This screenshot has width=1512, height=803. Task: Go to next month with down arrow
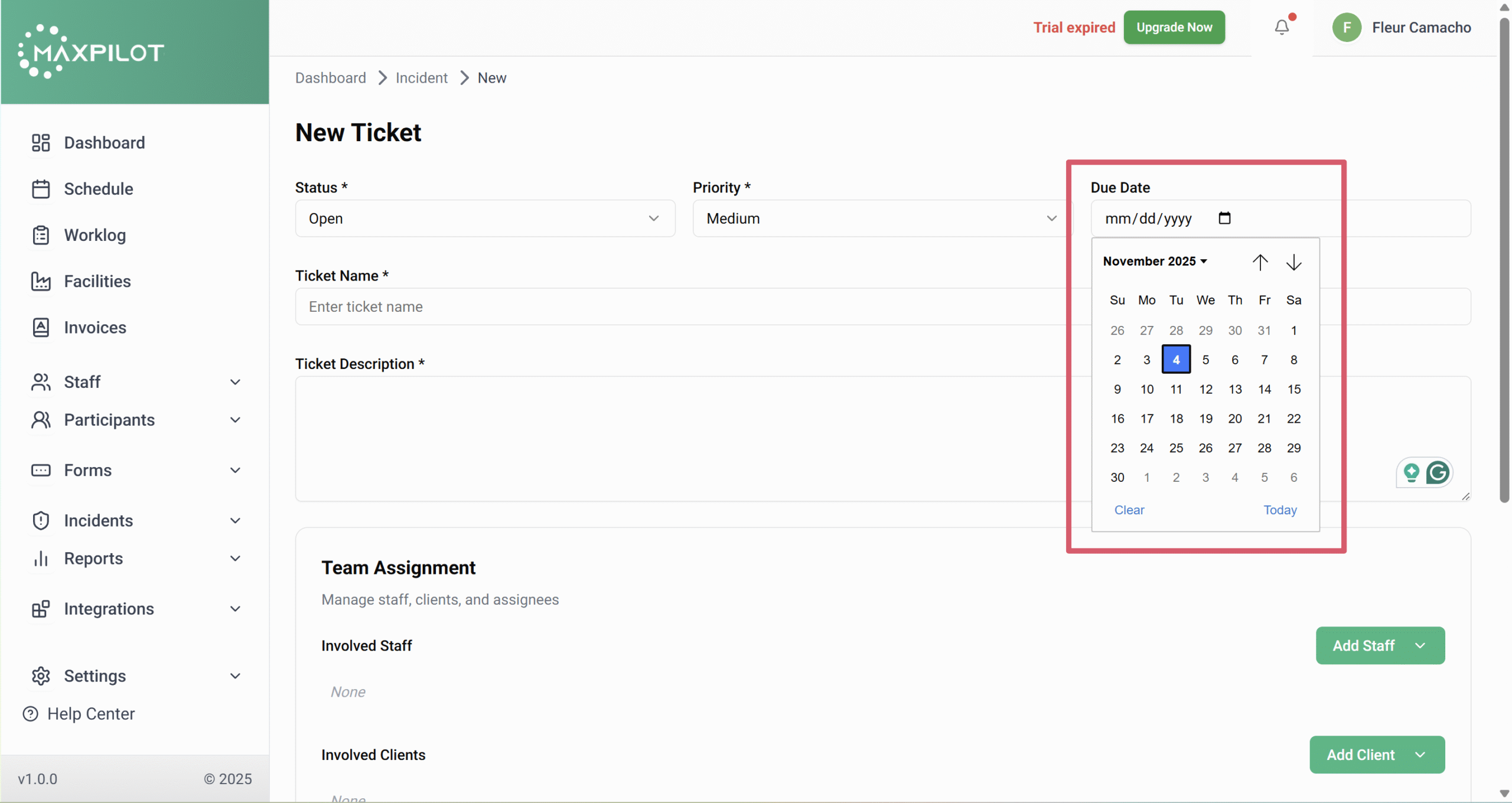[1293, 262]
